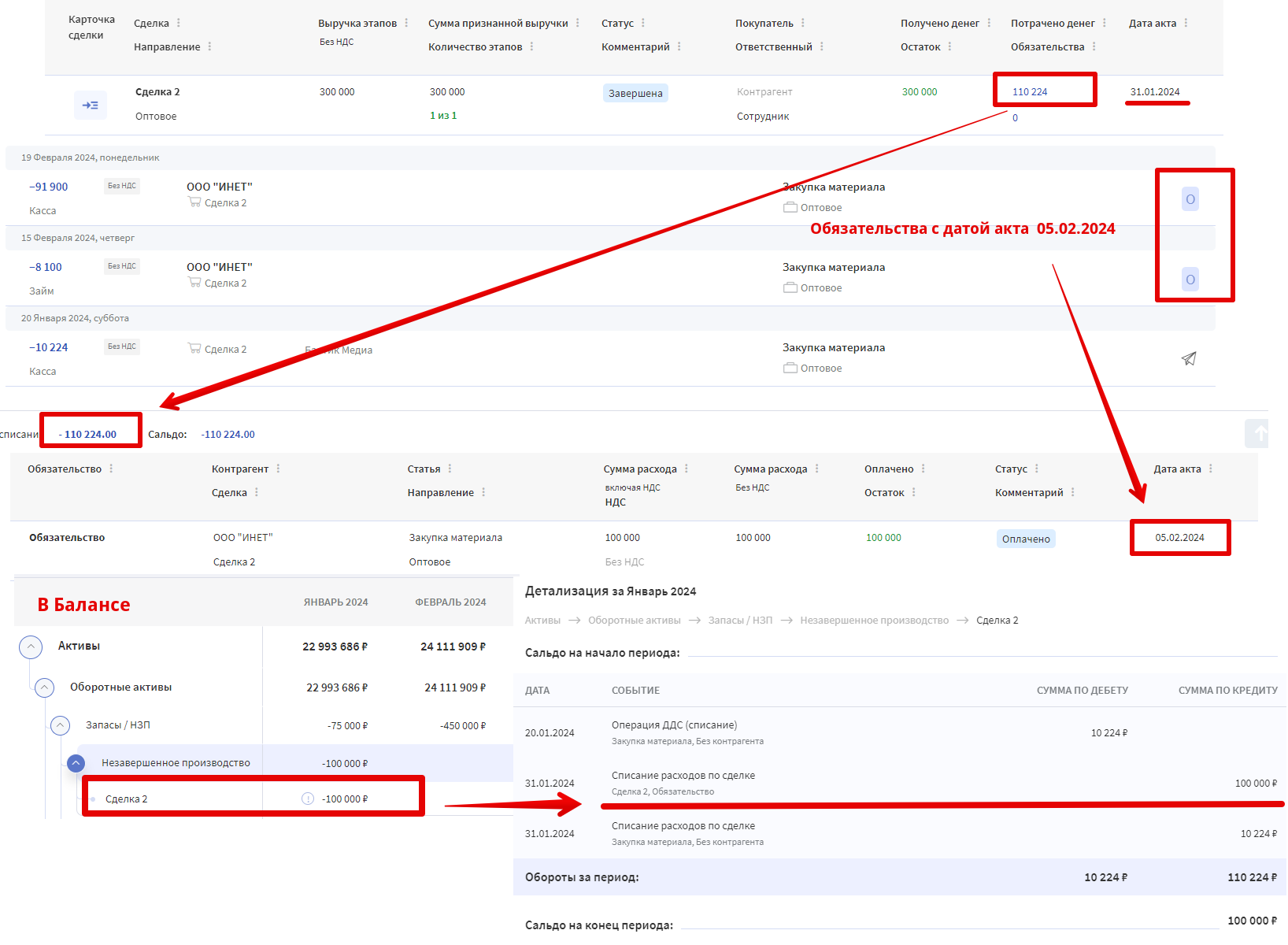Click the Без НДС tag on −10 224 row
The height and width of the screenshot is (945, 1288).
coord(122,346)
